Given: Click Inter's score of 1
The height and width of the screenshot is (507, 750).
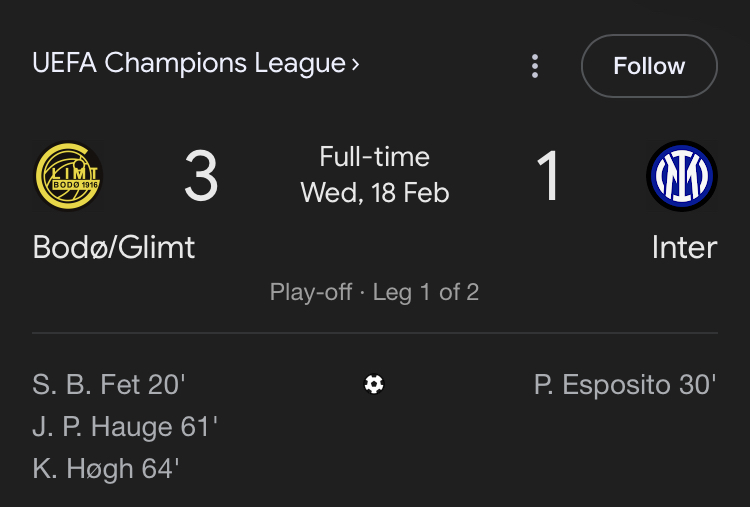Looking at the screenshot, I should [x=548, y=177].
